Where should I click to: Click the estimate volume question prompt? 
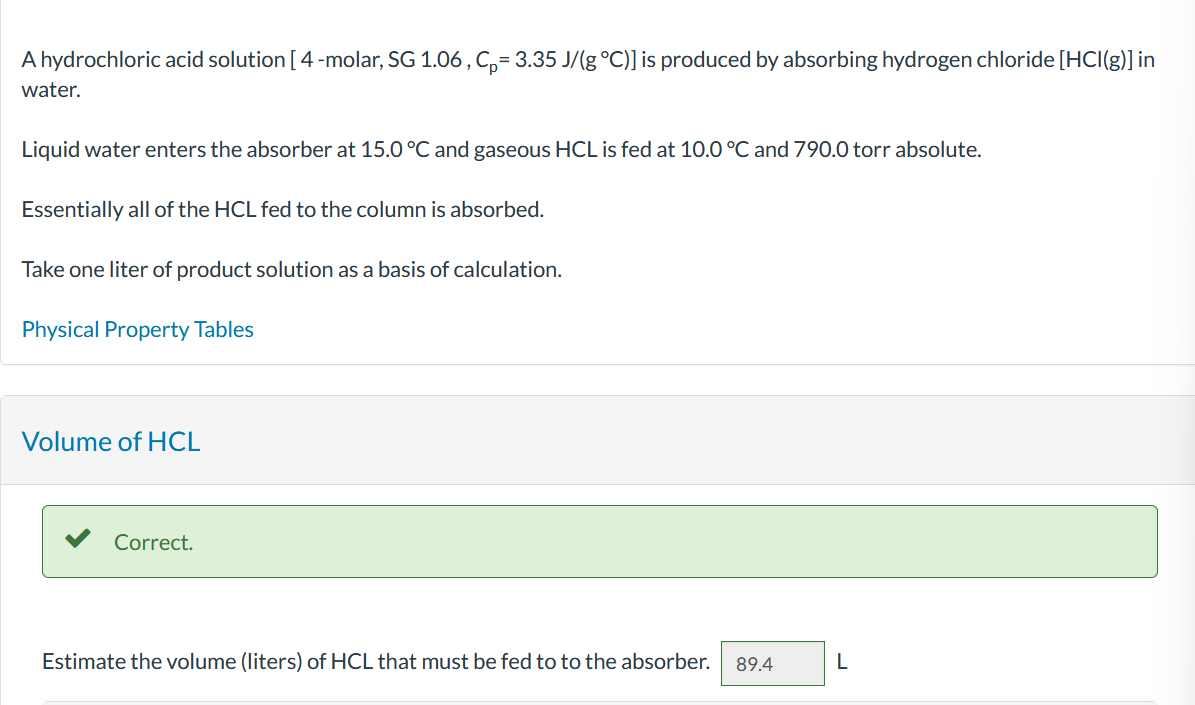point(375,661)
